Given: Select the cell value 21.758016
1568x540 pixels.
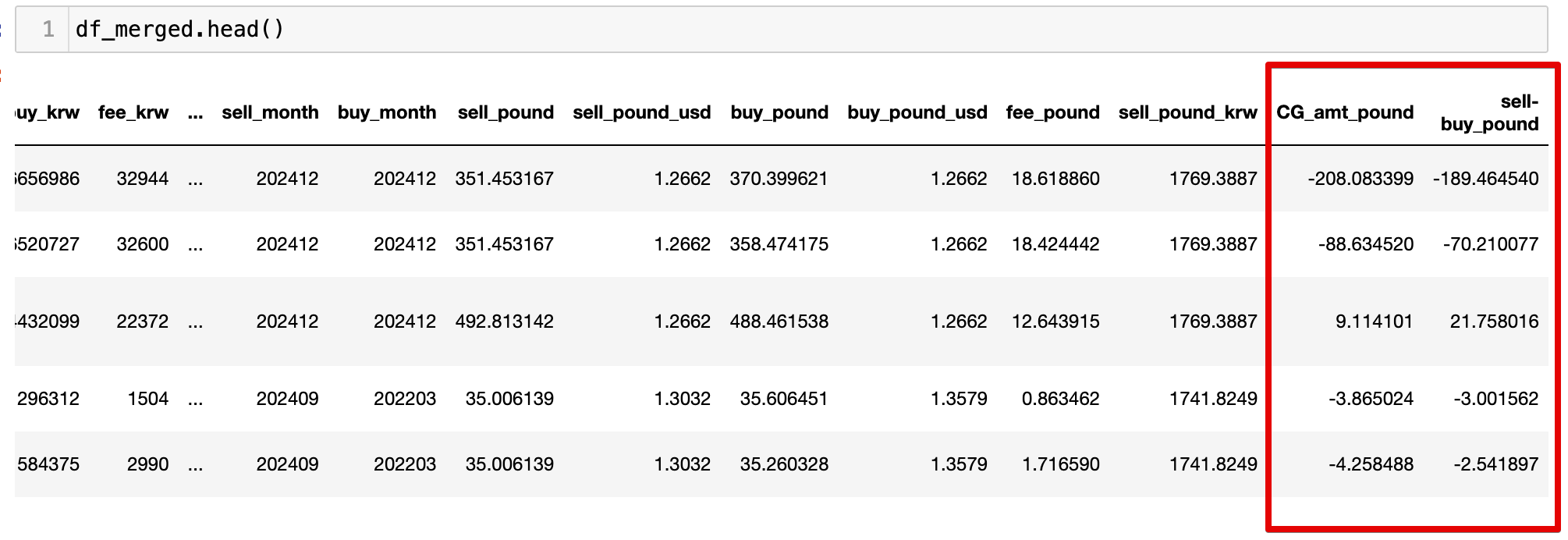Looking at the screenshot, I should 1494,322.
